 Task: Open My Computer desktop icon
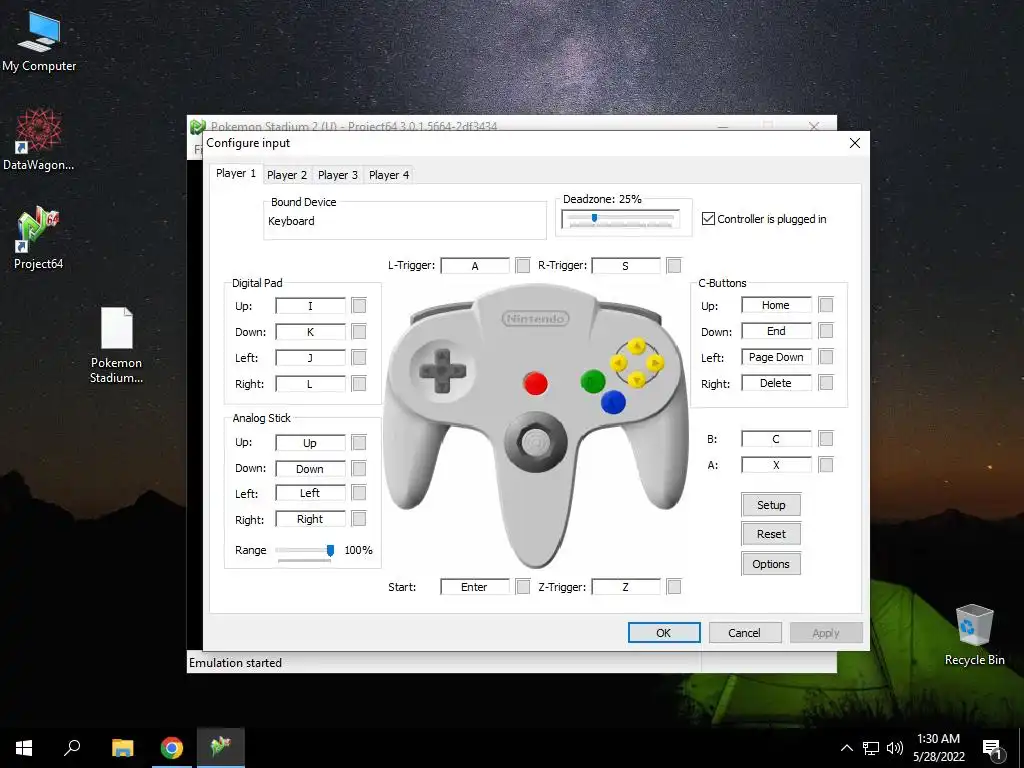(39, 42)
